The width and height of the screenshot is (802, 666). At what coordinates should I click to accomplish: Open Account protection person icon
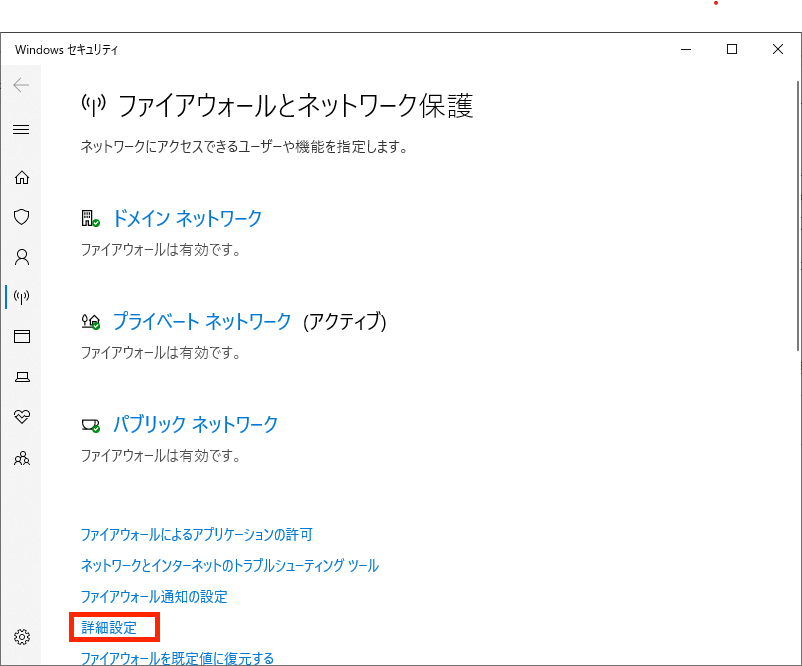(x=21, y=257)
